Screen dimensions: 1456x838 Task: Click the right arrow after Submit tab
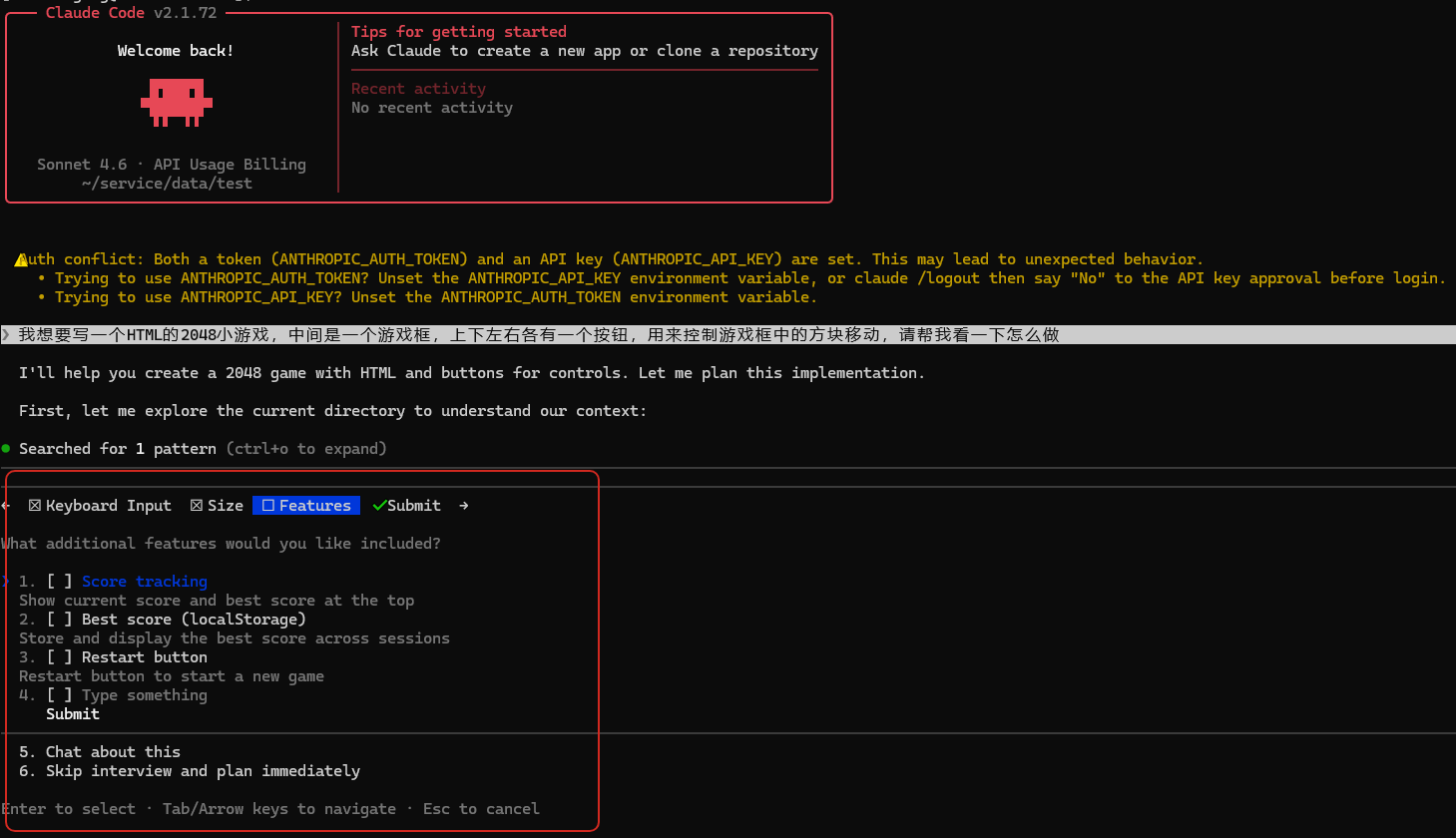[464, 506]
